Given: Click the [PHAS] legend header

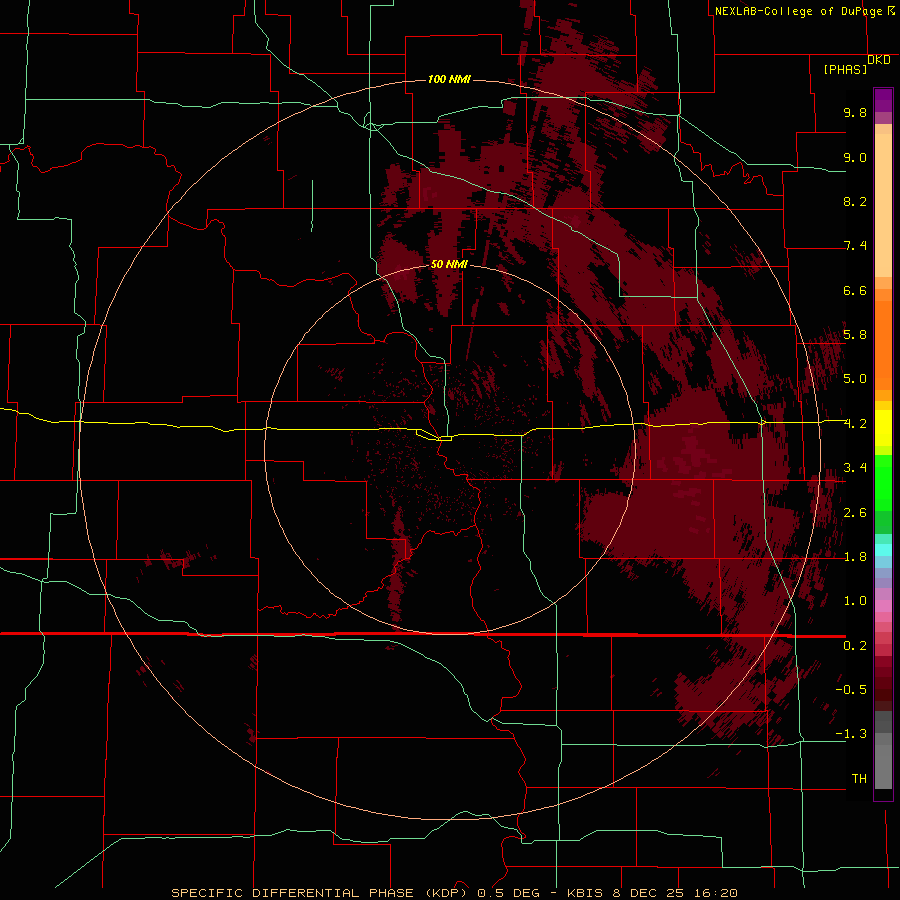Looking at the screenshot, I should click(x=845, y=69).
